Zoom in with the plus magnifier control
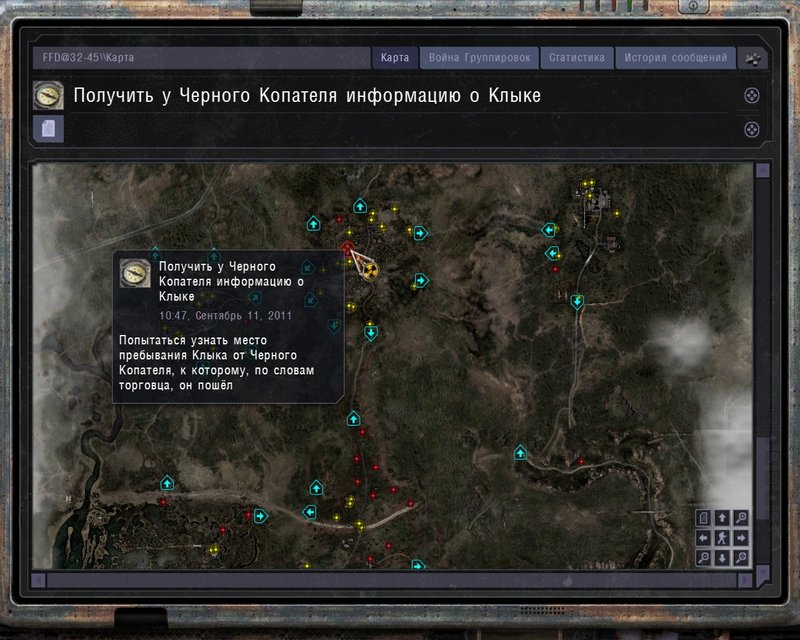This screenshot has height=640, width=800. coord(741,518)
